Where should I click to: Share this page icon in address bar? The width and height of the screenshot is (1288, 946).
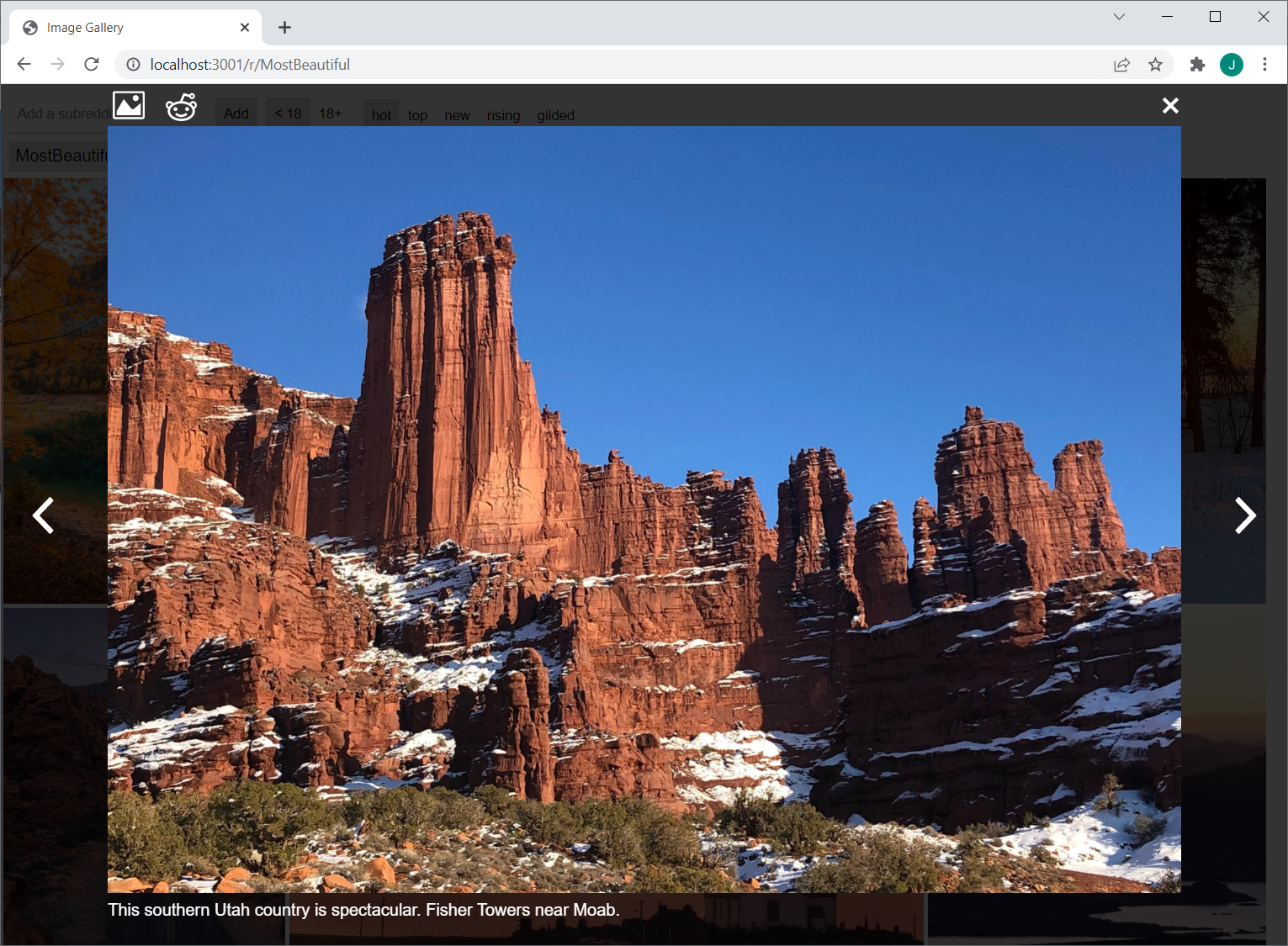pyautogui.click(x=1121, y=65)
